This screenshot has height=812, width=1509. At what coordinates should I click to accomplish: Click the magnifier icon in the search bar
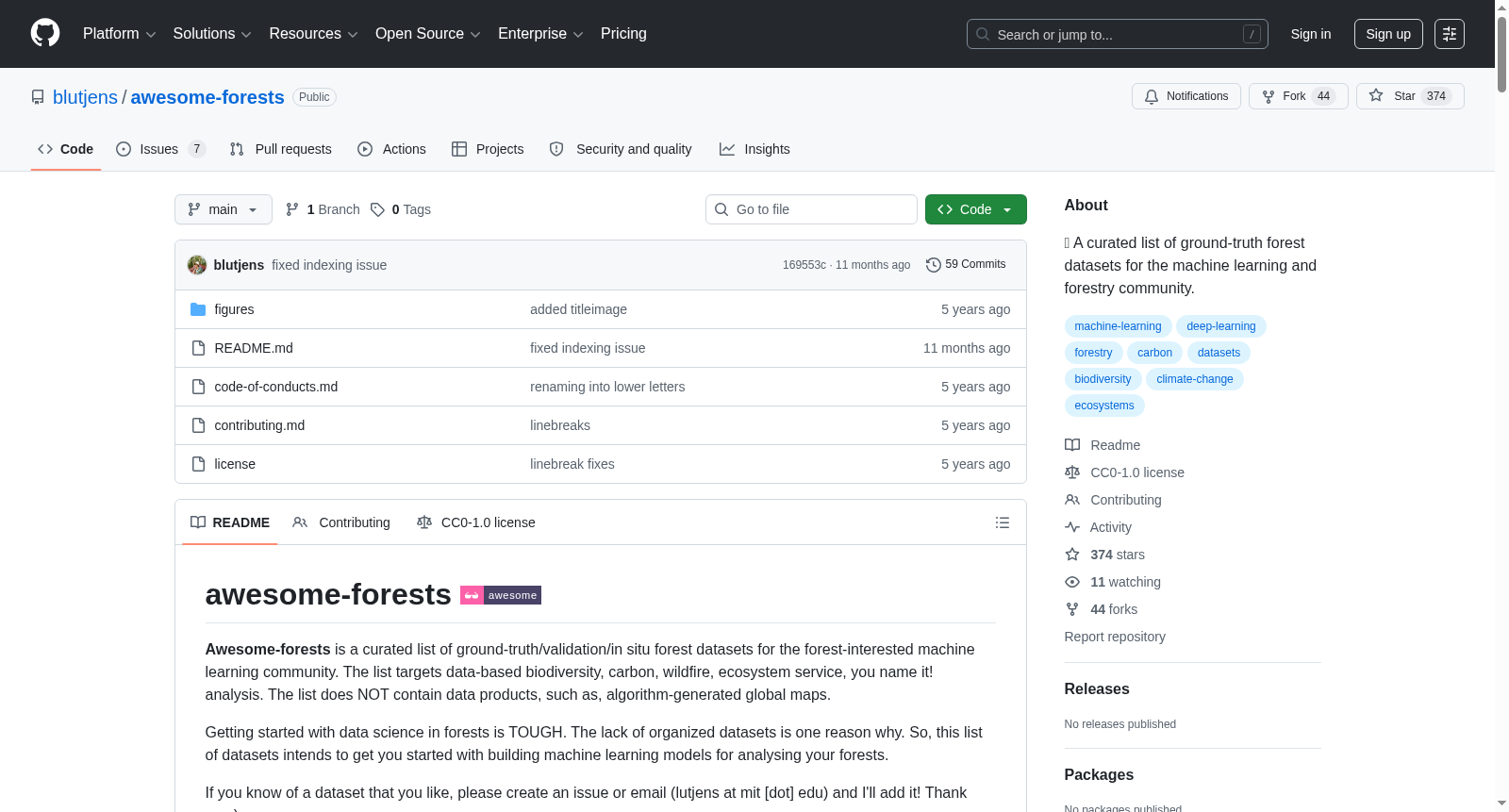[983, 34]
